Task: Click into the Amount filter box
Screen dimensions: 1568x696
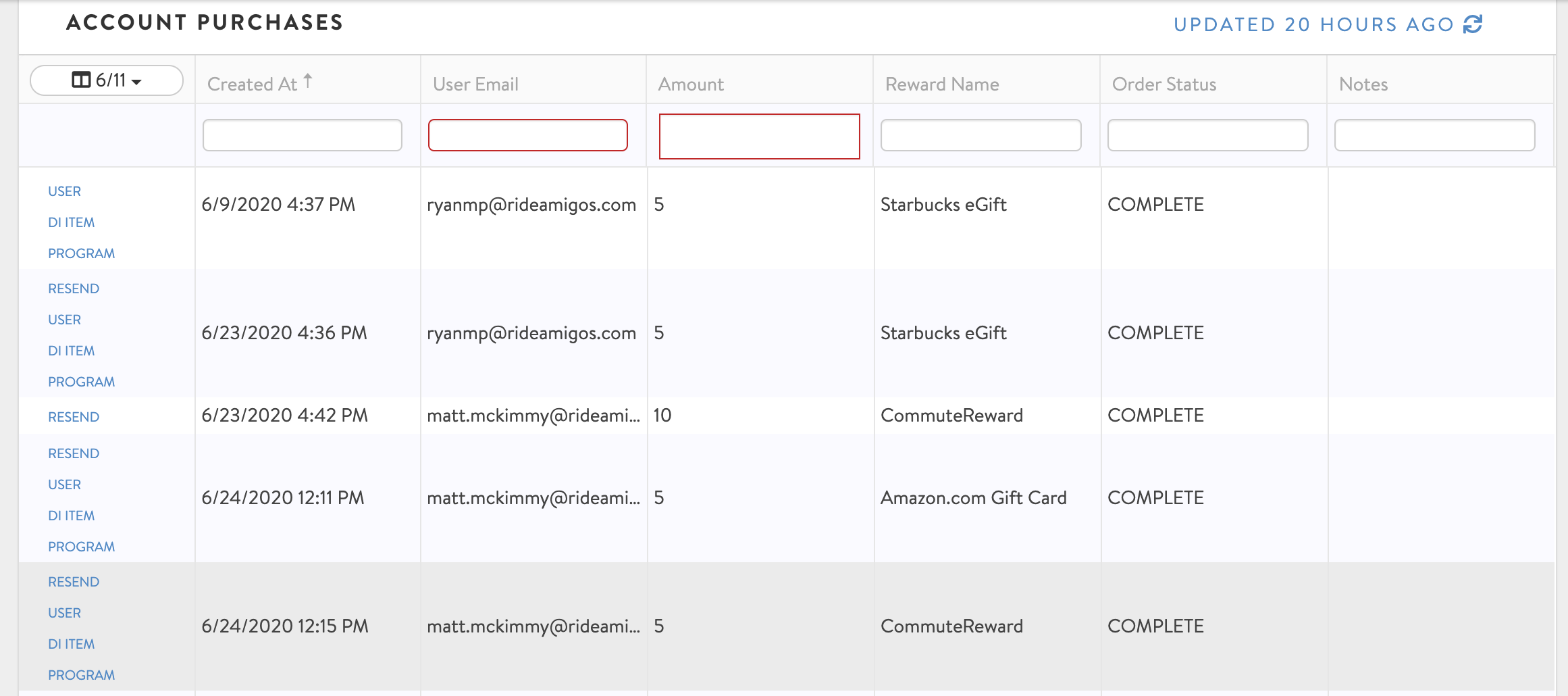Action: (x=759, y=136)
